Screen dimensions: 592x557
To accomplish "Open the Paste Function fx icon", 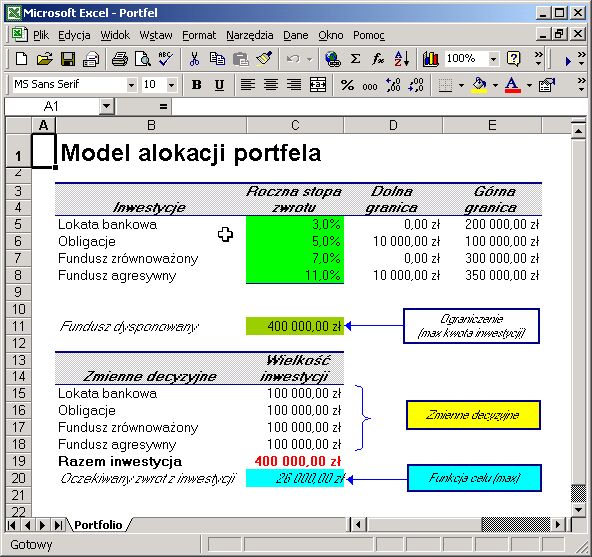I will 378,59.
